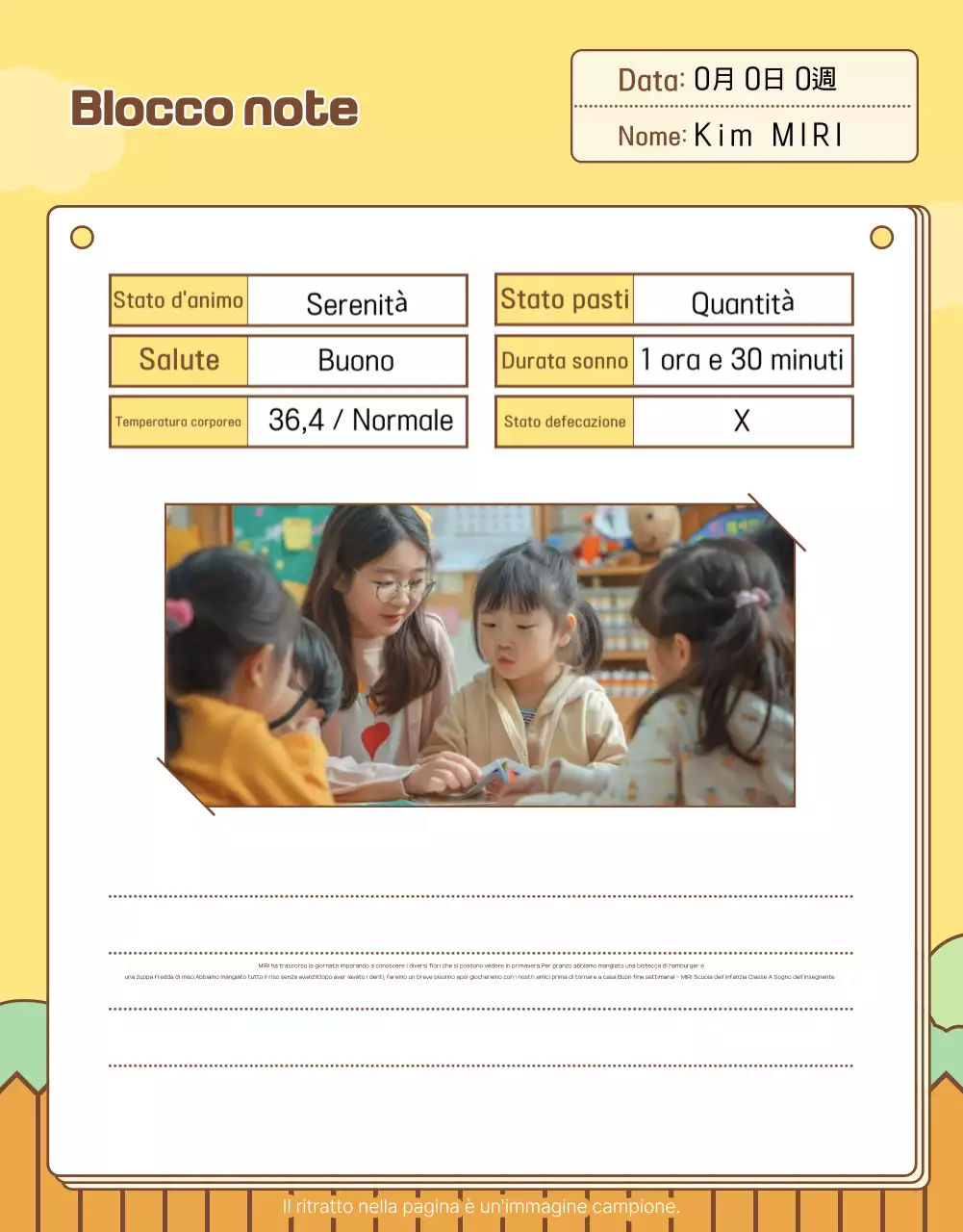Select the X mark for Stato defecazione
This screenshot has height=1232, width=963.
(x=742, y=422)
